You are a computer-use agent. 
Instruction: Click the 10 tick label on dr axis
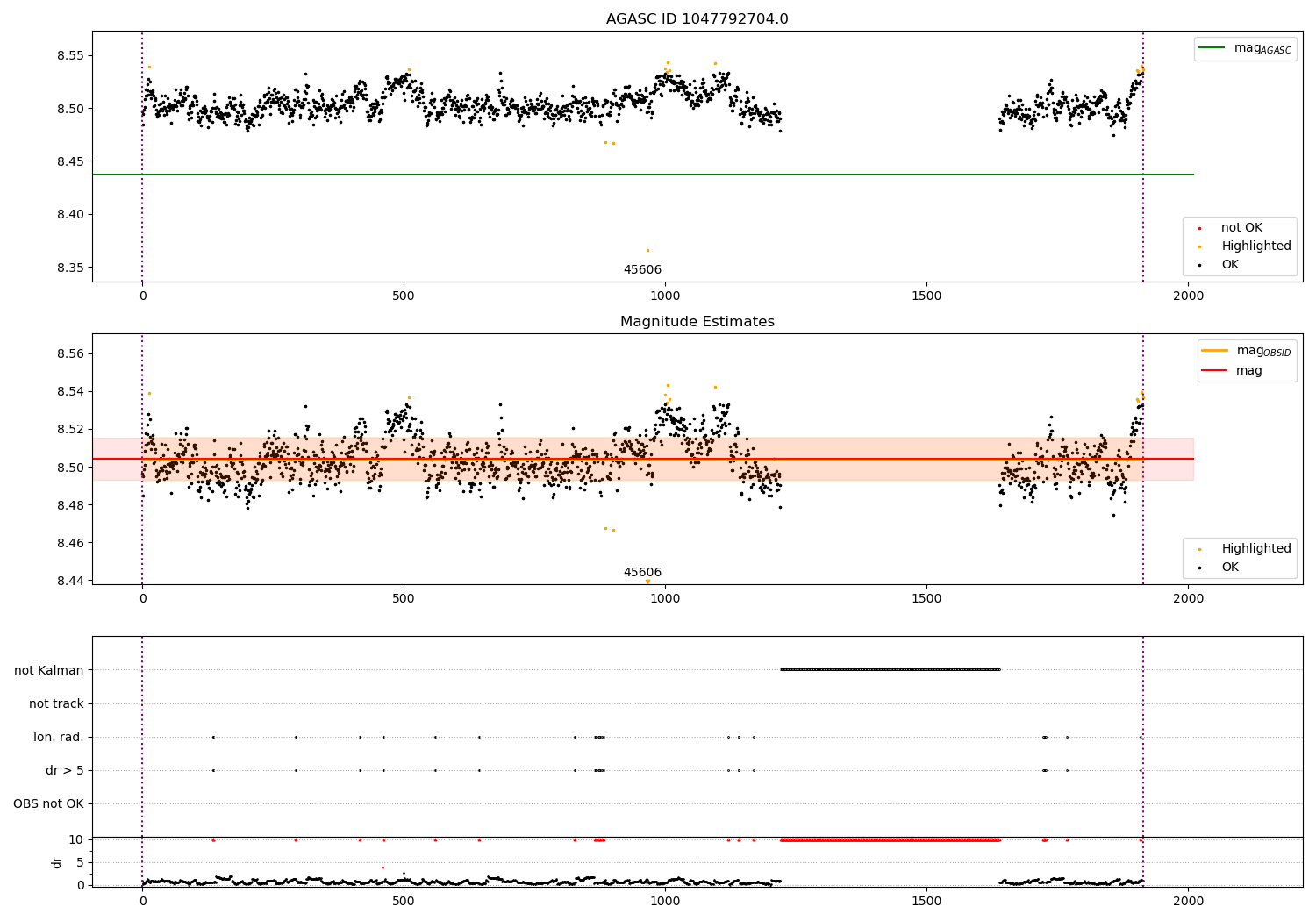(x=76, y=840)
